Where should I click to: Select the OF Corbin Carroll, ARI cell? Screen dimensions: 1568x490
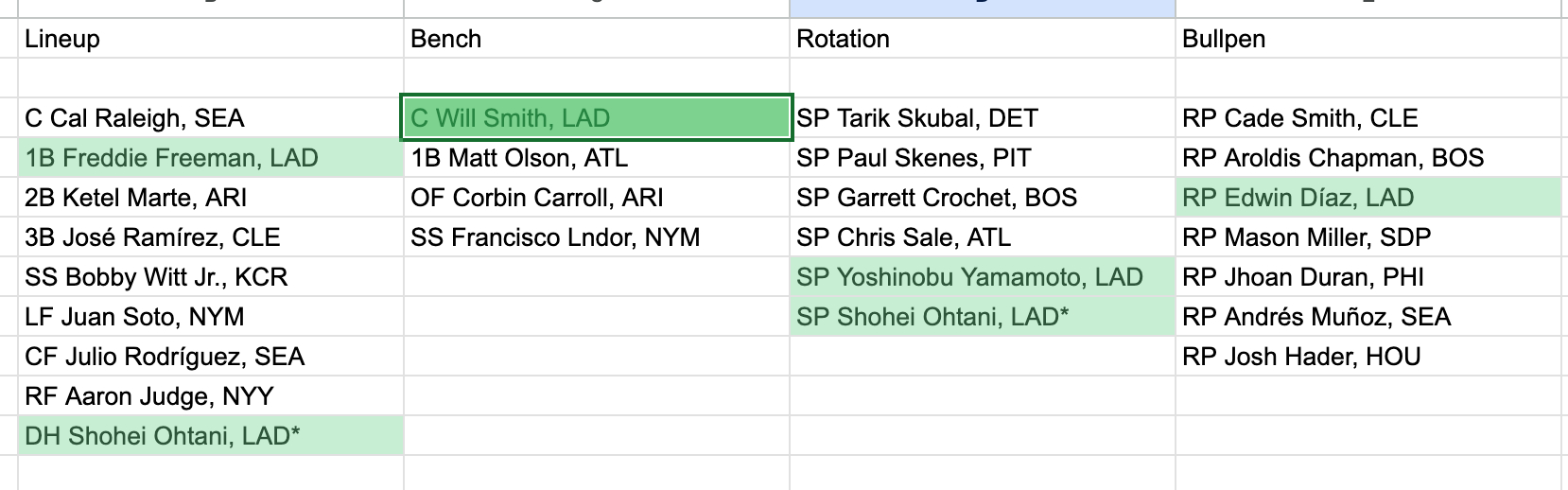[596, 198]
